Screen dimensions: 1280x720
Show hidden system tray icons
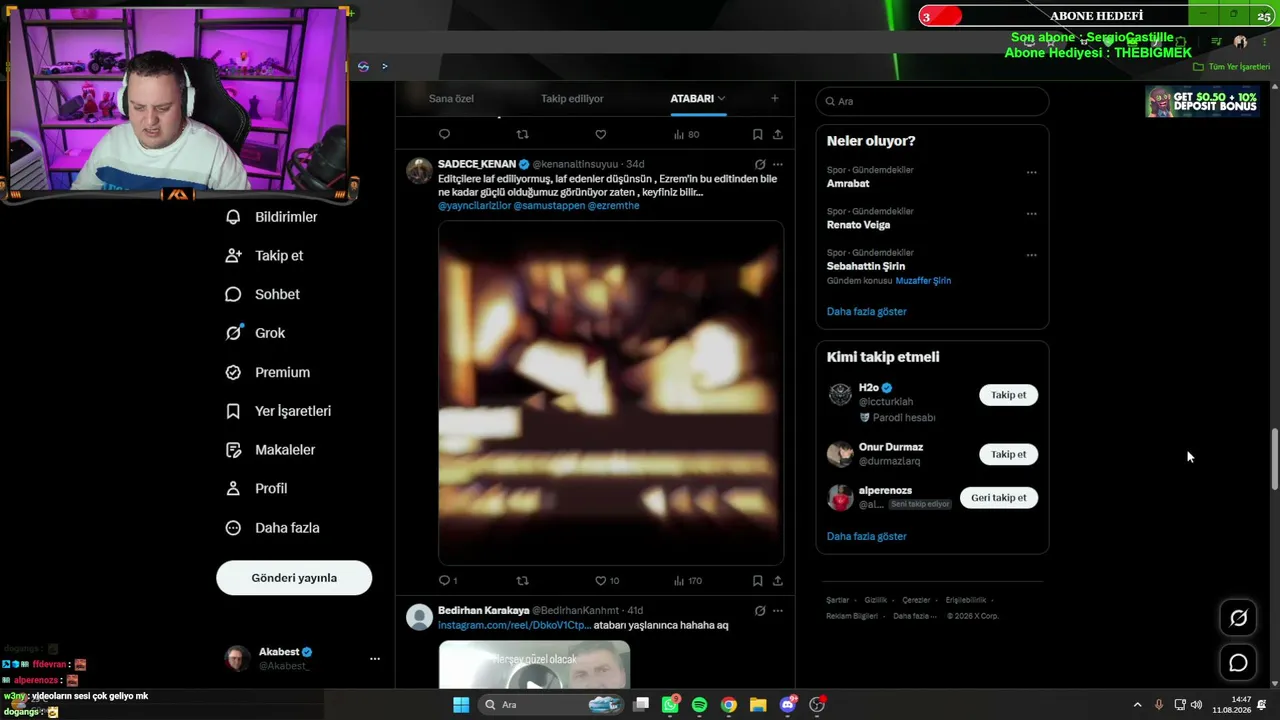1137,705
